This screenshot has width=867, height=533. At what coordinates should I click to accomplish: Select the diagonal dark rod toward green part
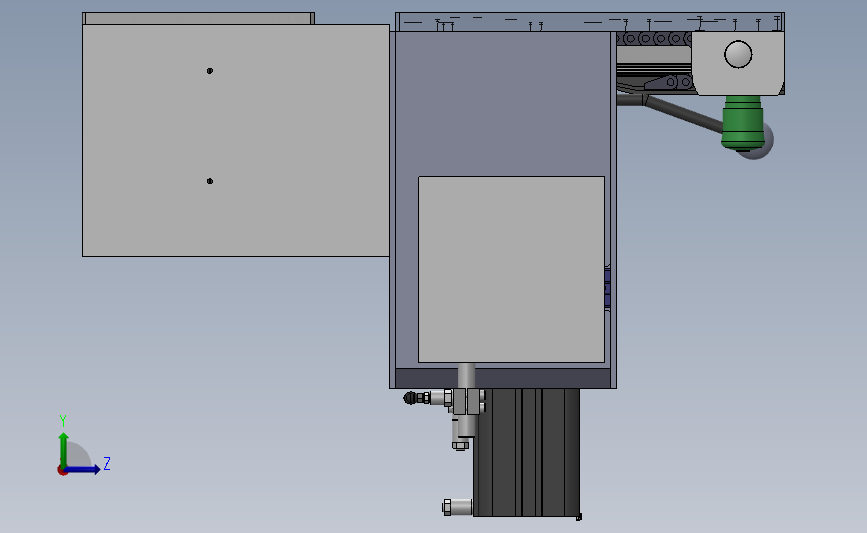684,114
